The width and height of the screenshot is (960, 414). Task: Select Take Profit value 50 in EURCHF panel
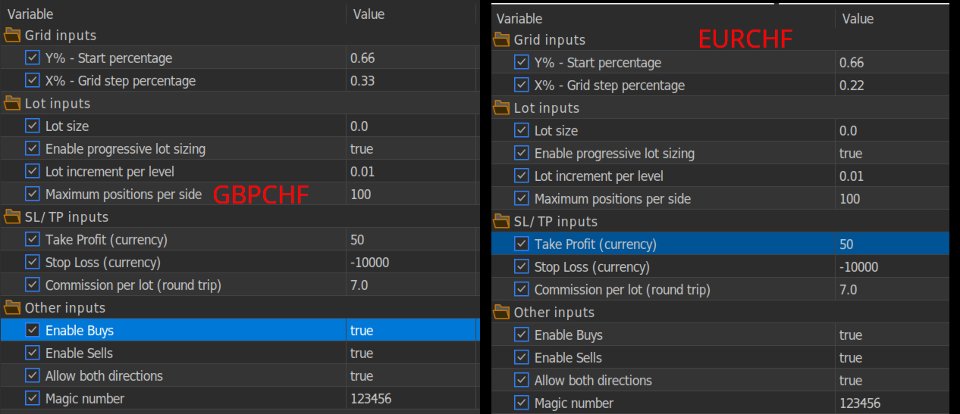click(x=846, y=244)
